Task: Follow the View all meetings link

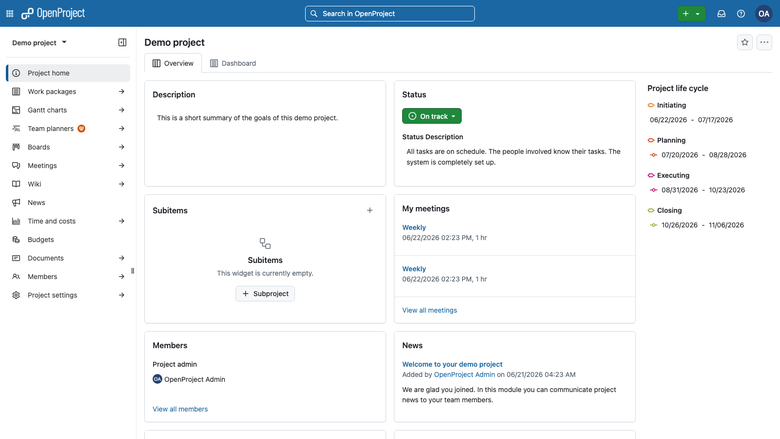Action: [429, 310]
